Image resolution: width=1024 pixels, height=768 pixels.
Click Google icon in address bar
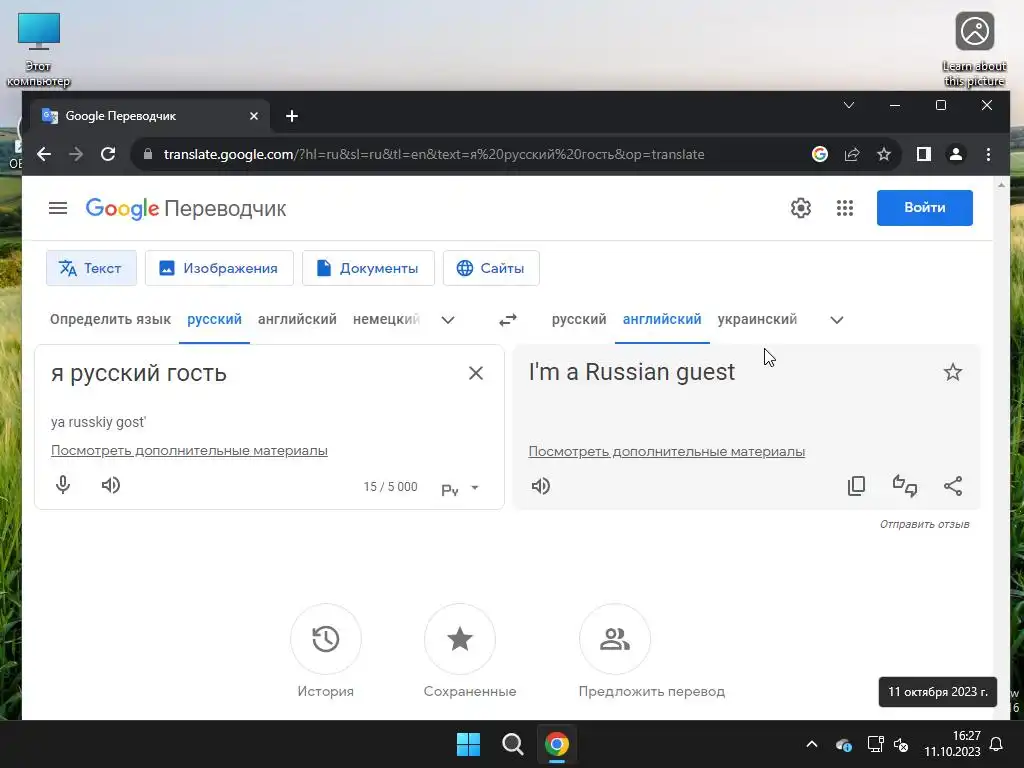click(x=820, y=154)
